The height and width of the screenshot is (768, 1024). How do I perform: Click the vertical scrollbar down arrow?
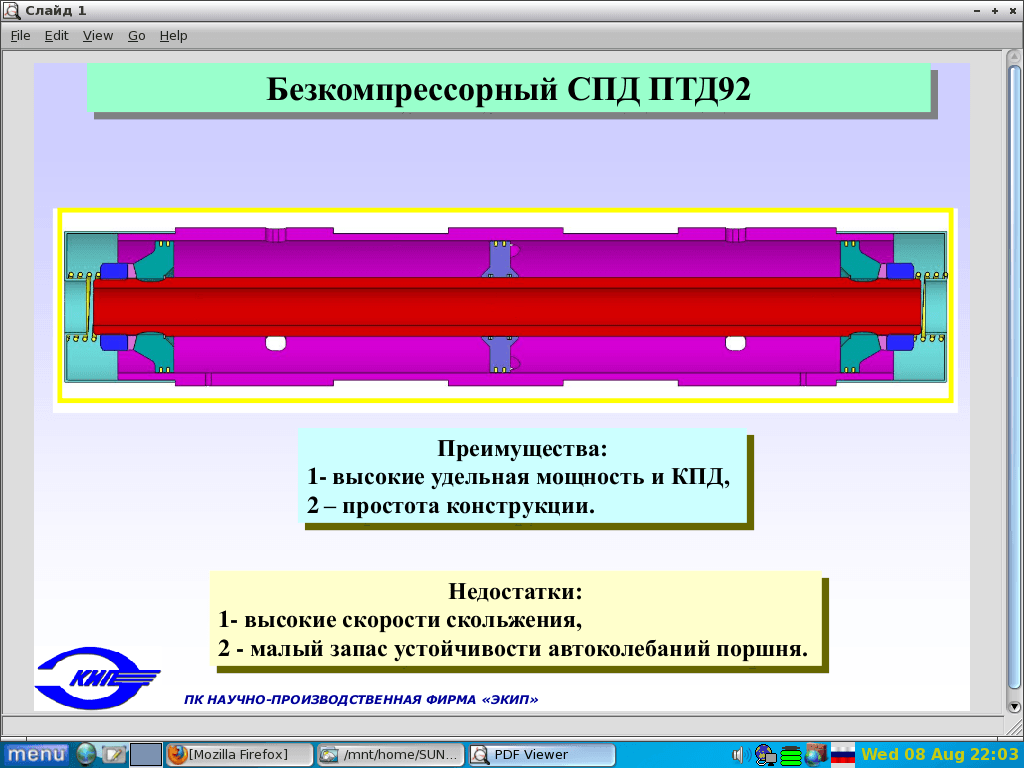click(x=1014, y=707)
